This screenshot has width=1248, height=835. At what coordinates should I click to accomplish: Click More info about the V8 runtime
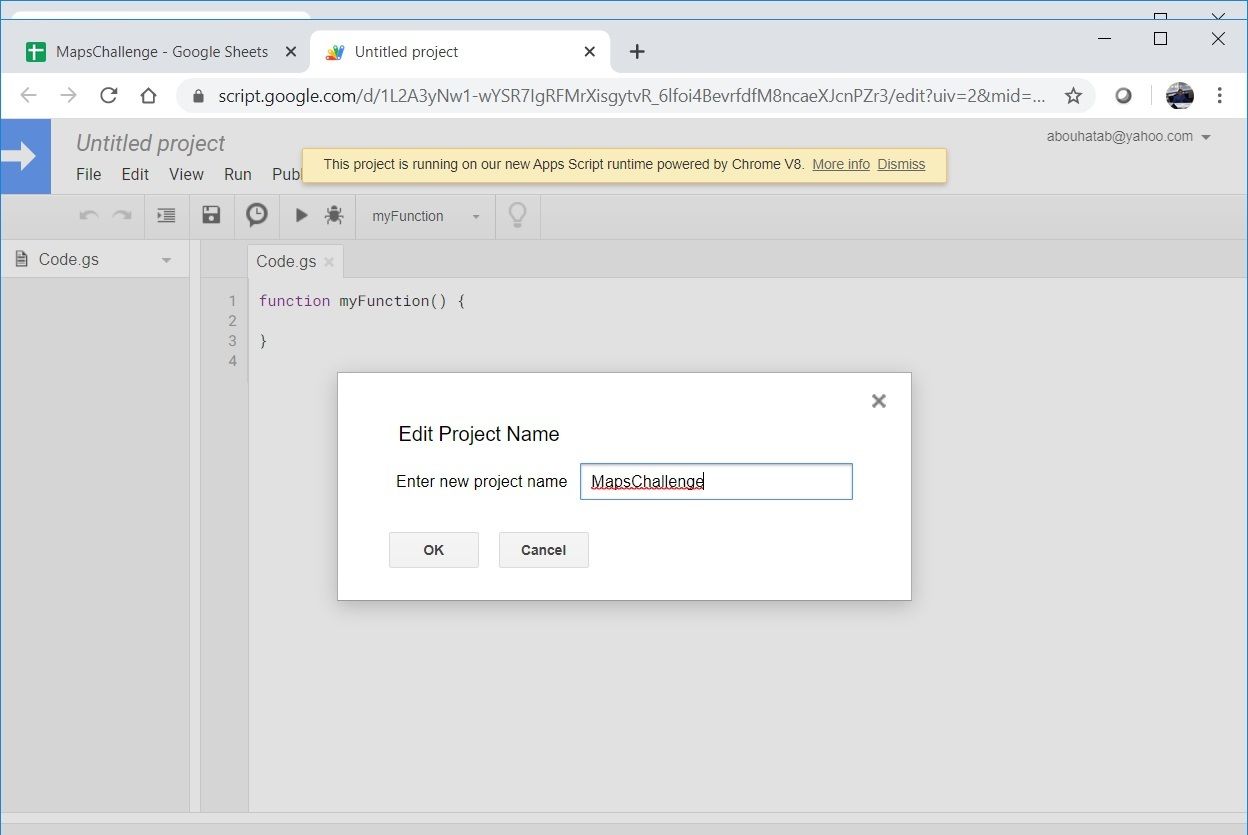click(840, 164)
